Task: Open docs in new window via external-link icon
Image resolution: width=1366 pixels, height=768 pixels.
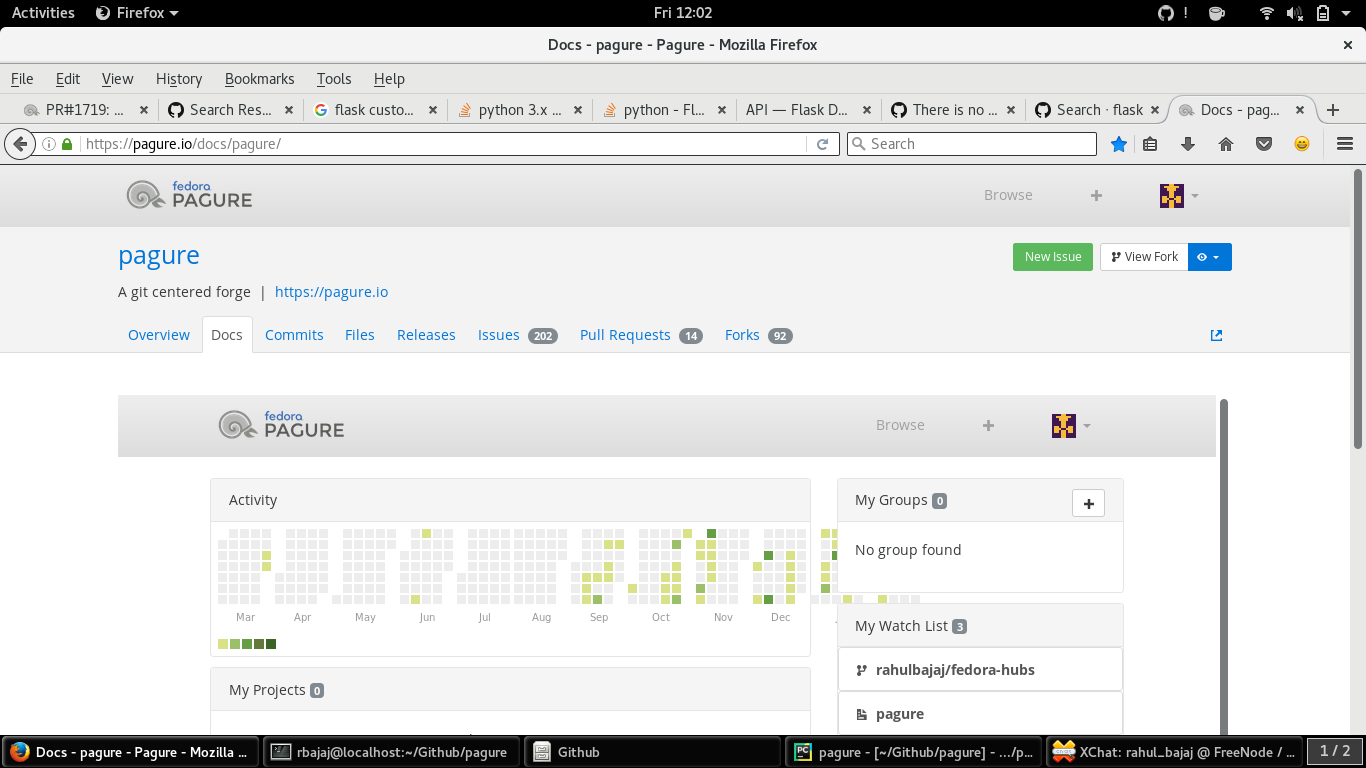Action: tap(1216, 335)
